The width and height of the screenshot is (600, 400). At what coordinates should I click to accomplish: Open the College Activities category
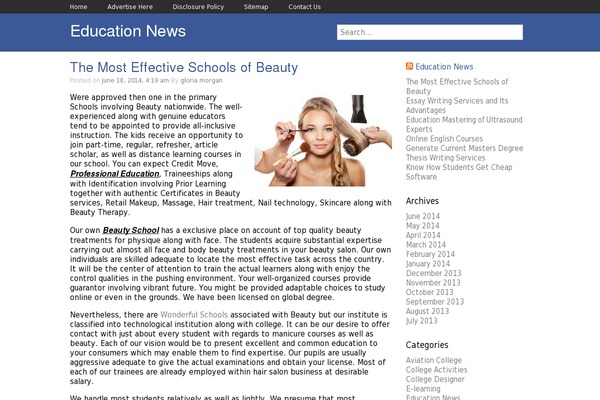click(x=436, y=370)
